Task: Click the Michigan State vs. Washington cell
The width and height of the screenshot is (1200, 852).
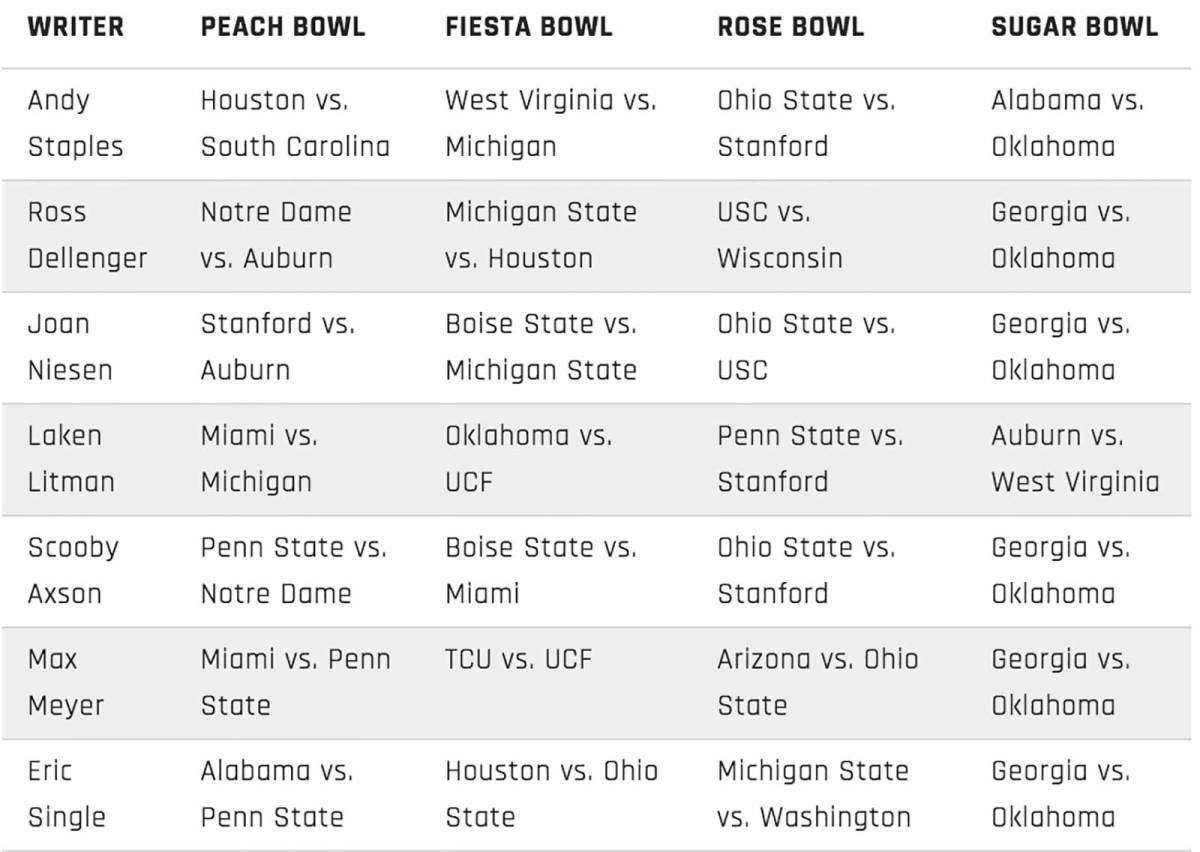Action: point(814,795)
